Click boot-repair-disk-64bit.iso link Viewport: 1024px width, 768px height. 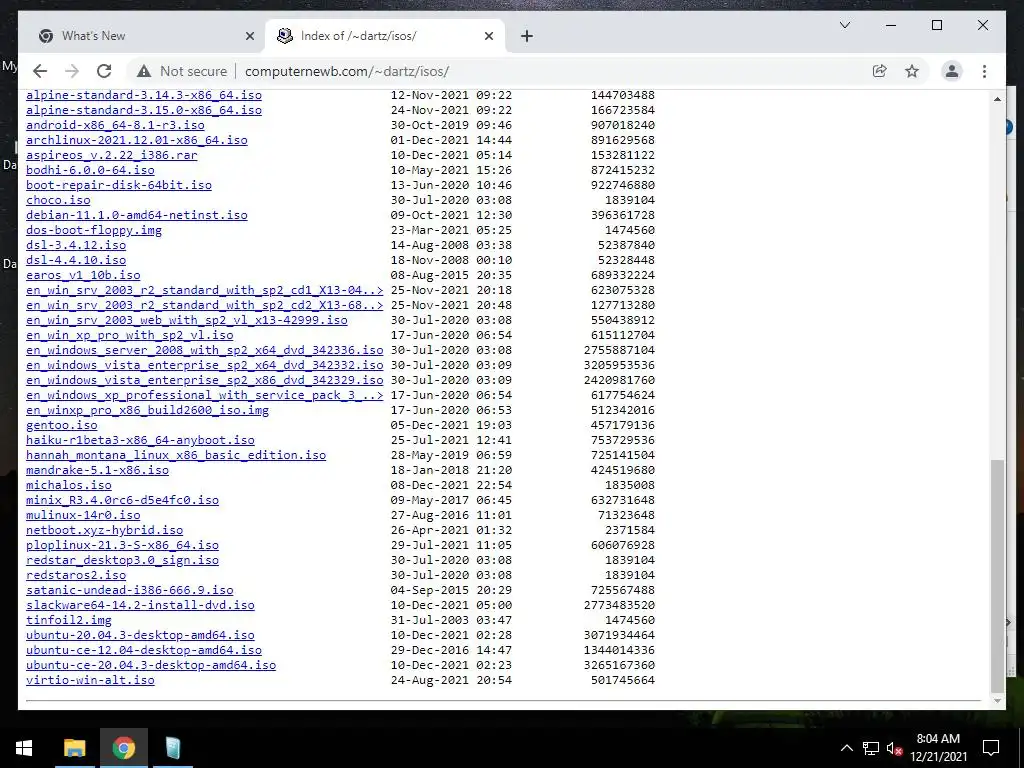pos(119,185)
